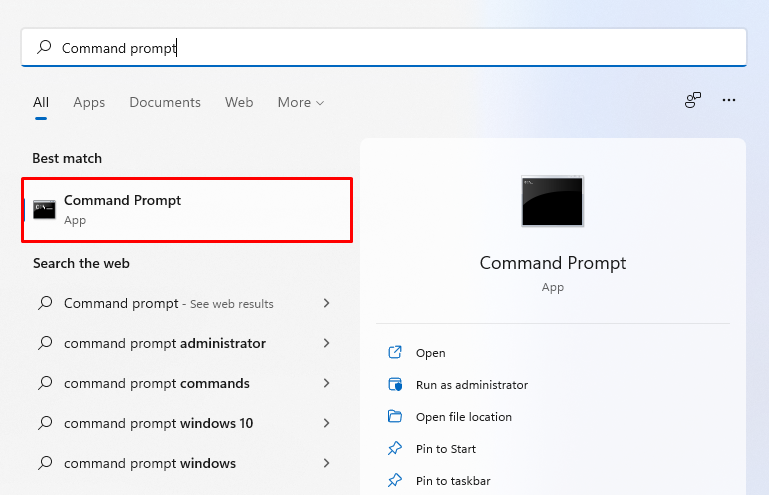Expand the 'command prompt administrator' suggestion arrow
The image size is (769, 495).
click(x=326, y=343)
